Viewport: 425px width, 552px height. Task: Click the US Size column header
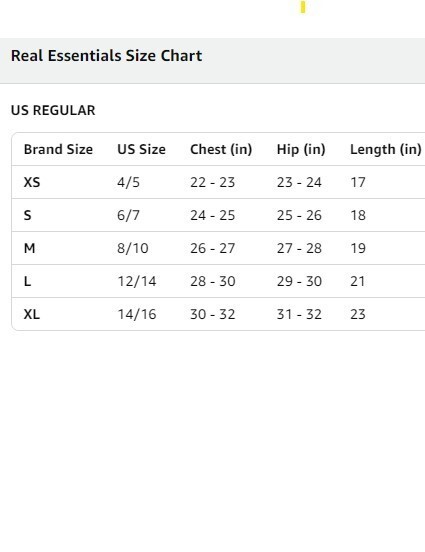click(x=142, y=150)
